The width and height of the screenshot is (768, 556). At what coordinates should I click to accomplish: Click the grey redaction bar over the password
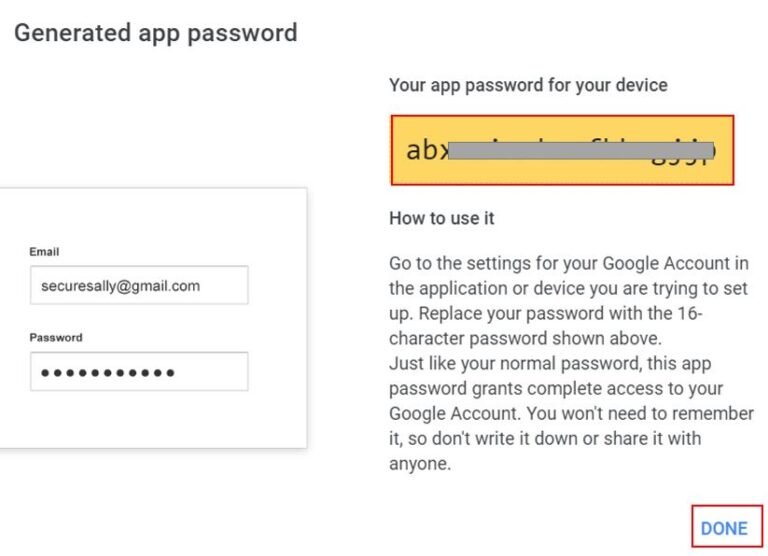580,151
